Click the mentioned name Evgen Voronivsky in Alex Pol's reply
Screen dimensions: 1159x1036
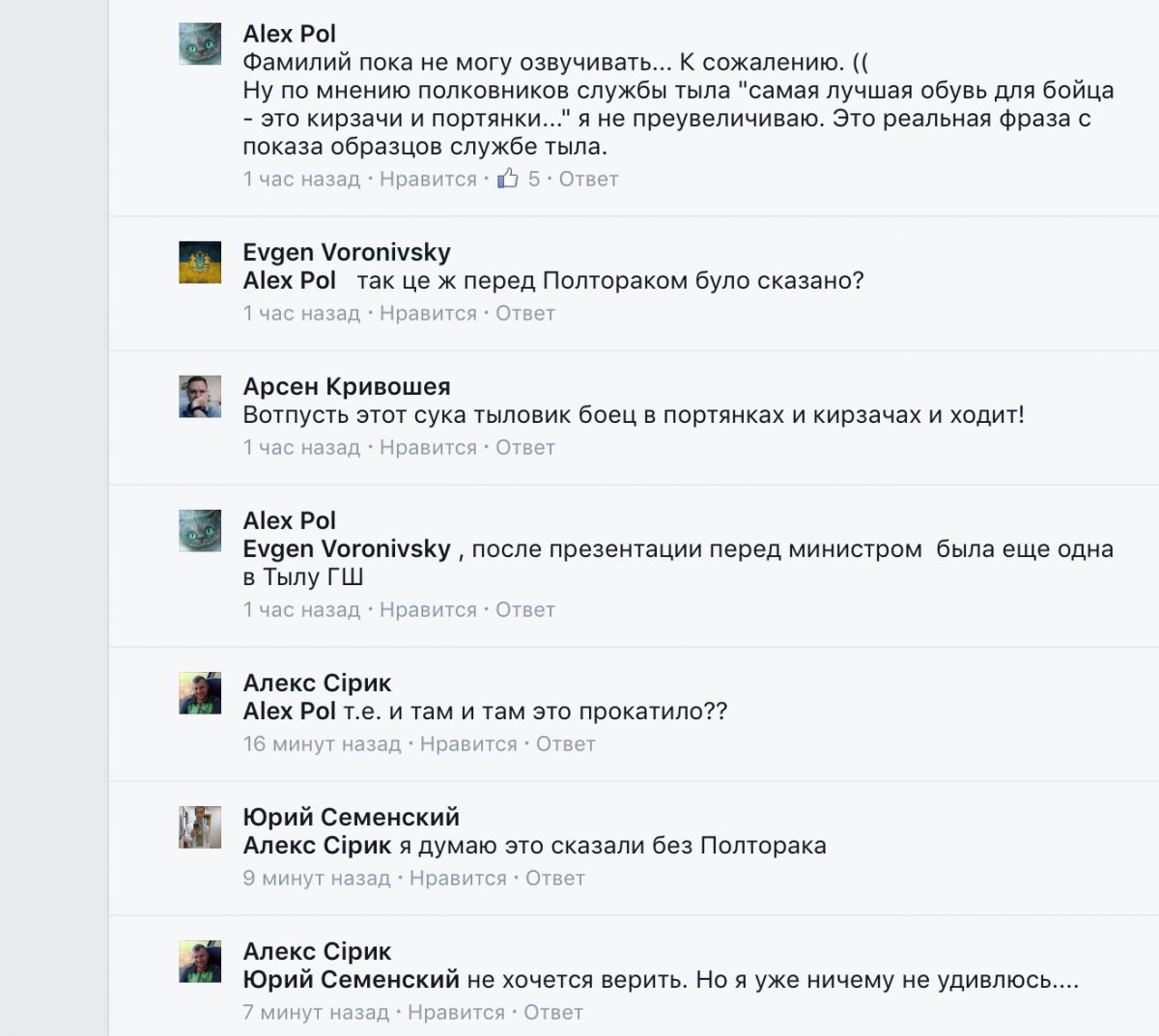347,548
